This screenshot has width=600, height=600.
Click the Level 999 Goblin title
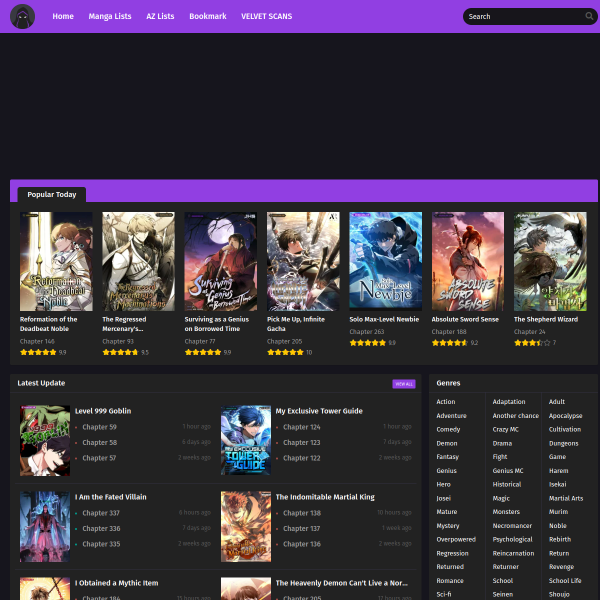pyautogui.click(x=103, y=411)
